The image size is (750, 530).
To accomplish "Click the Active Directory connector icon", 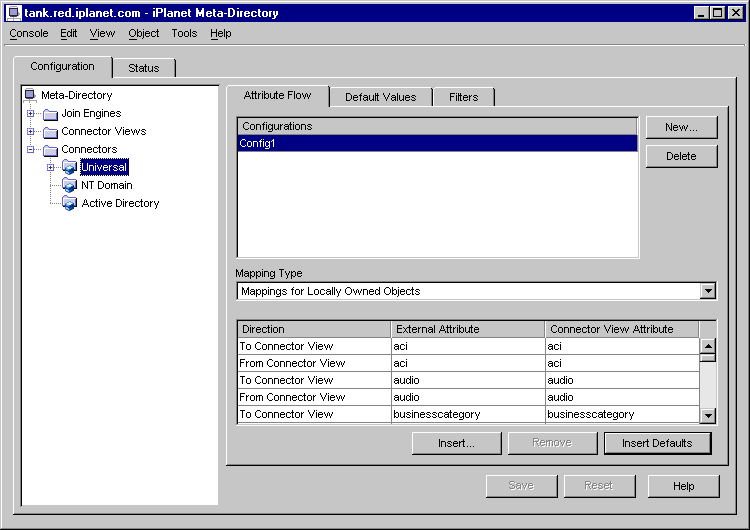I will (69, 203).
